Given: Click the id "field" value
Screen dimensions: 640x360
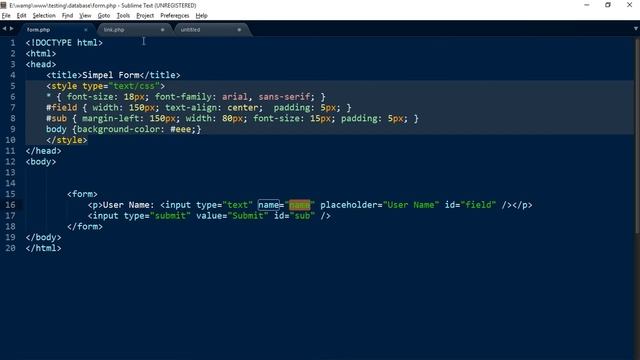Looking at the screenshot, I should click(478, 205).
